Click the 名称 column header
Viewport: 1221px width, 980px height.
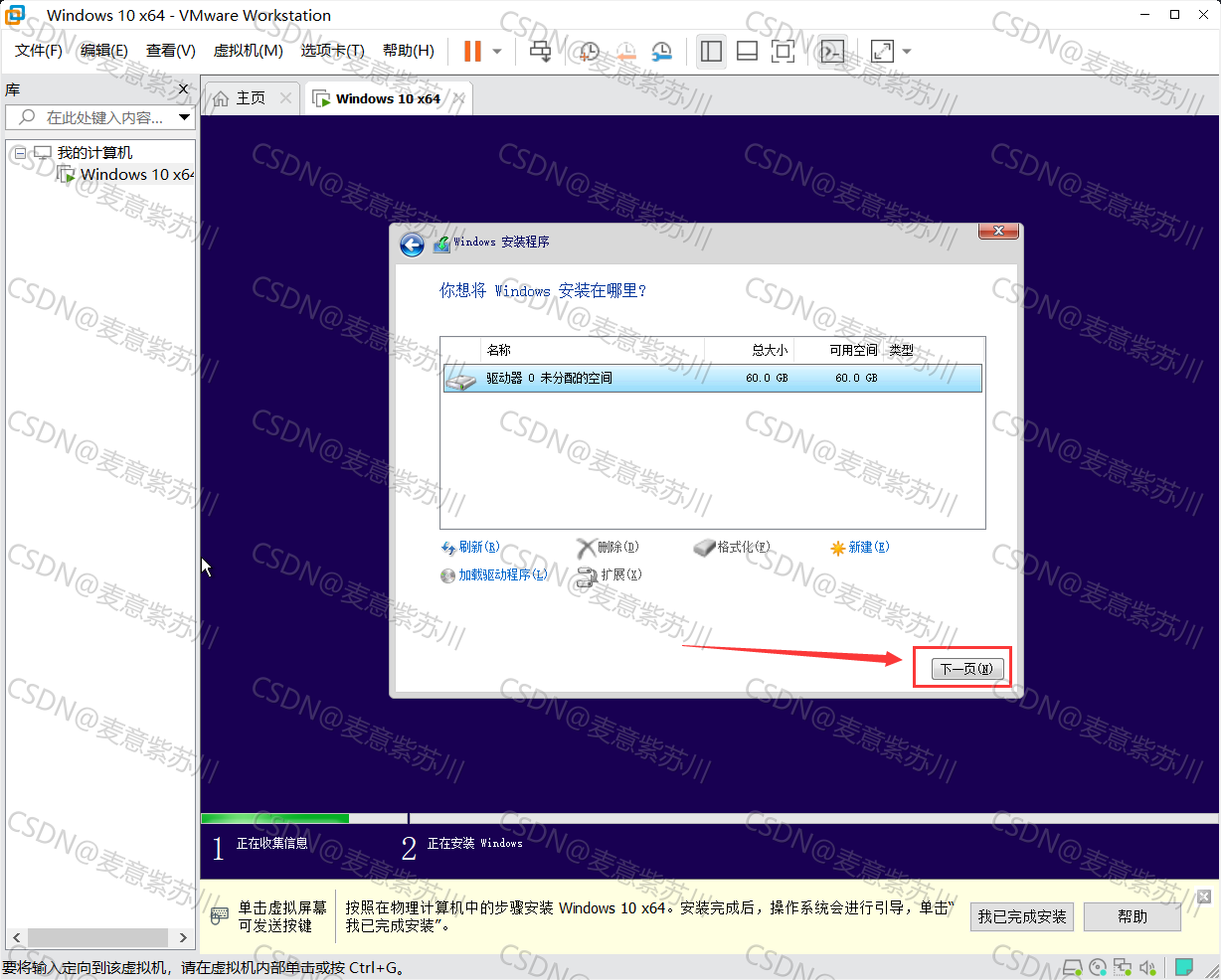point(593,350)
